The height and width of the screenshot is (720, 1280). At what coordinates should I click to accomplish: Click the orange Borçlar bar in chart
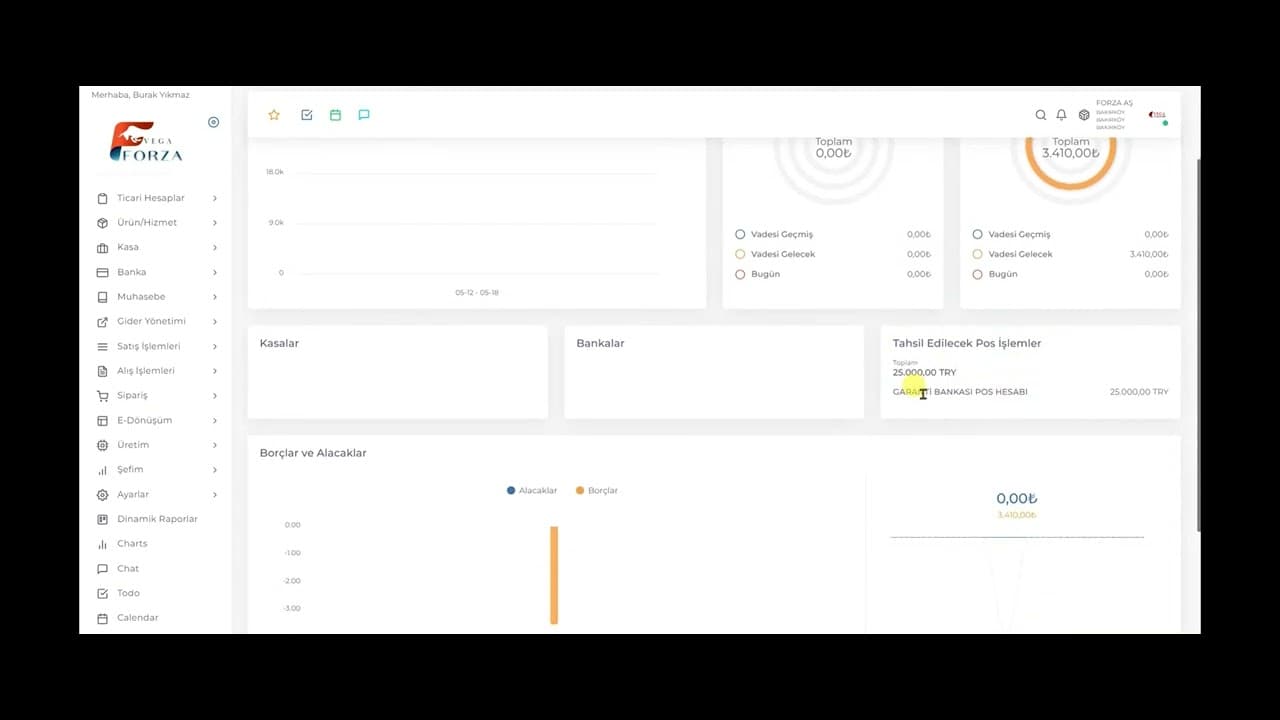click(554, 575)
